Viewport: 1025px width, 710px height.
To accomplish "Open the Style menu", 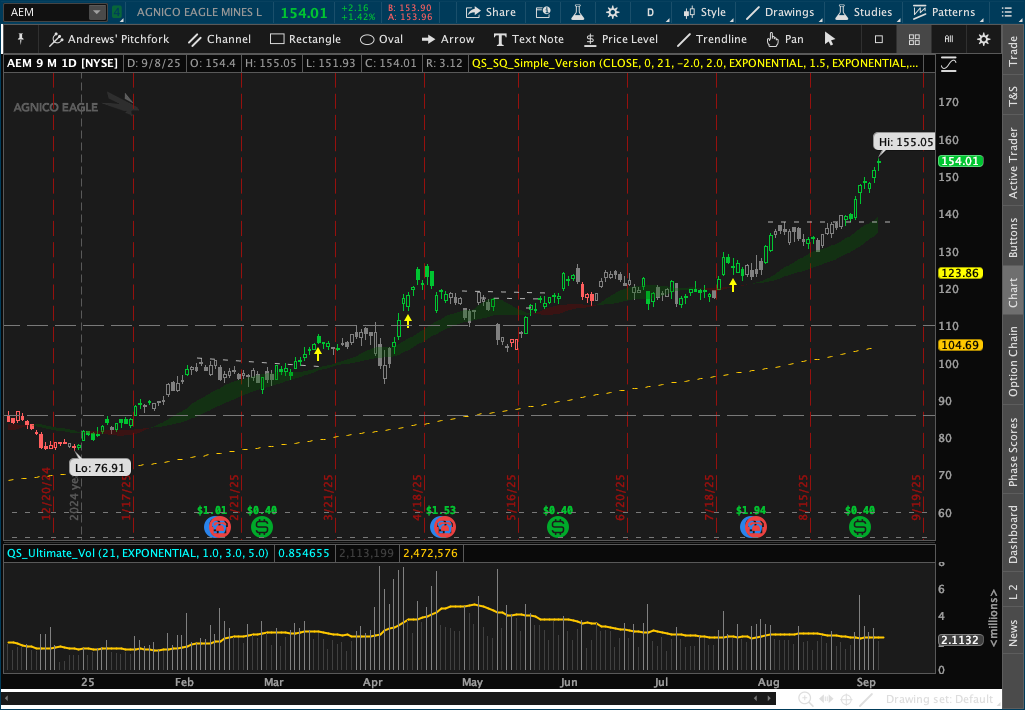I will pyautogui.click(x=705, y=12).
